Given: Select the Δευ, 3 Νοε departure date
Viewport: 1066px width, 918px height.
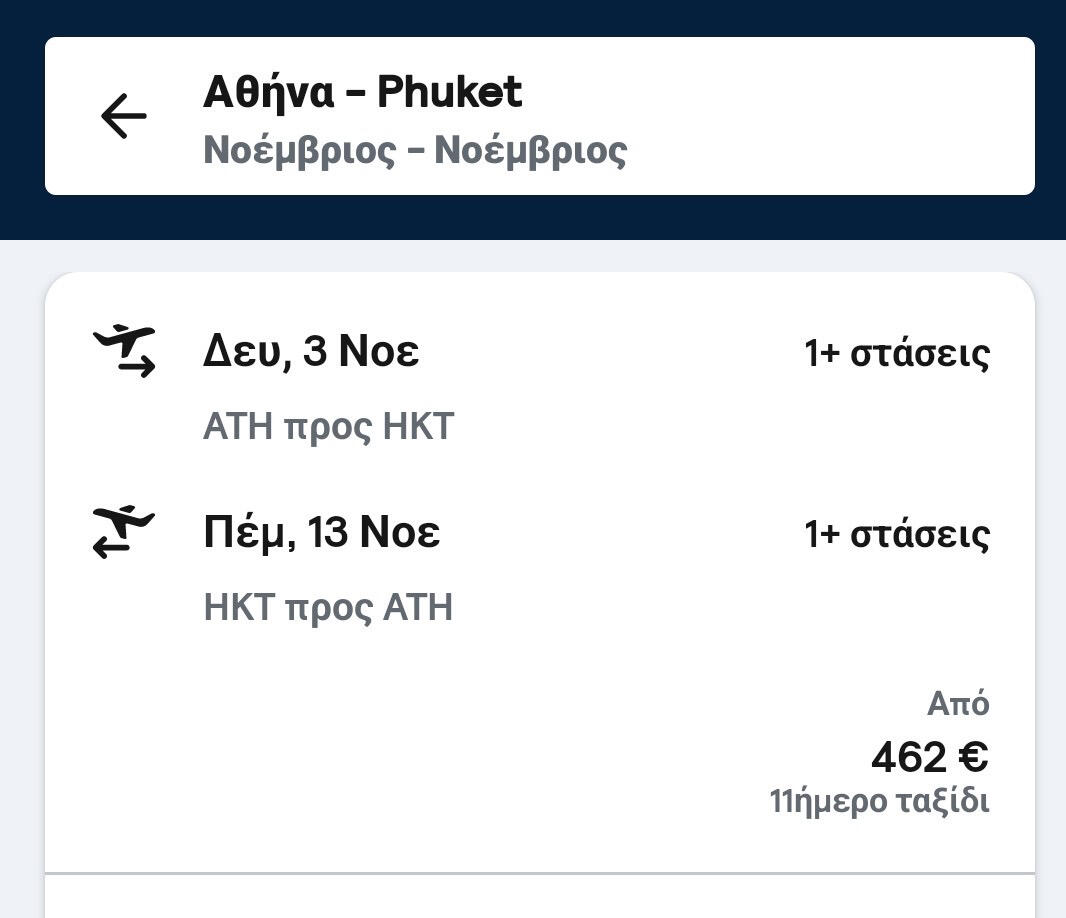Looking at the screenshot, I should tap(311, 352).
